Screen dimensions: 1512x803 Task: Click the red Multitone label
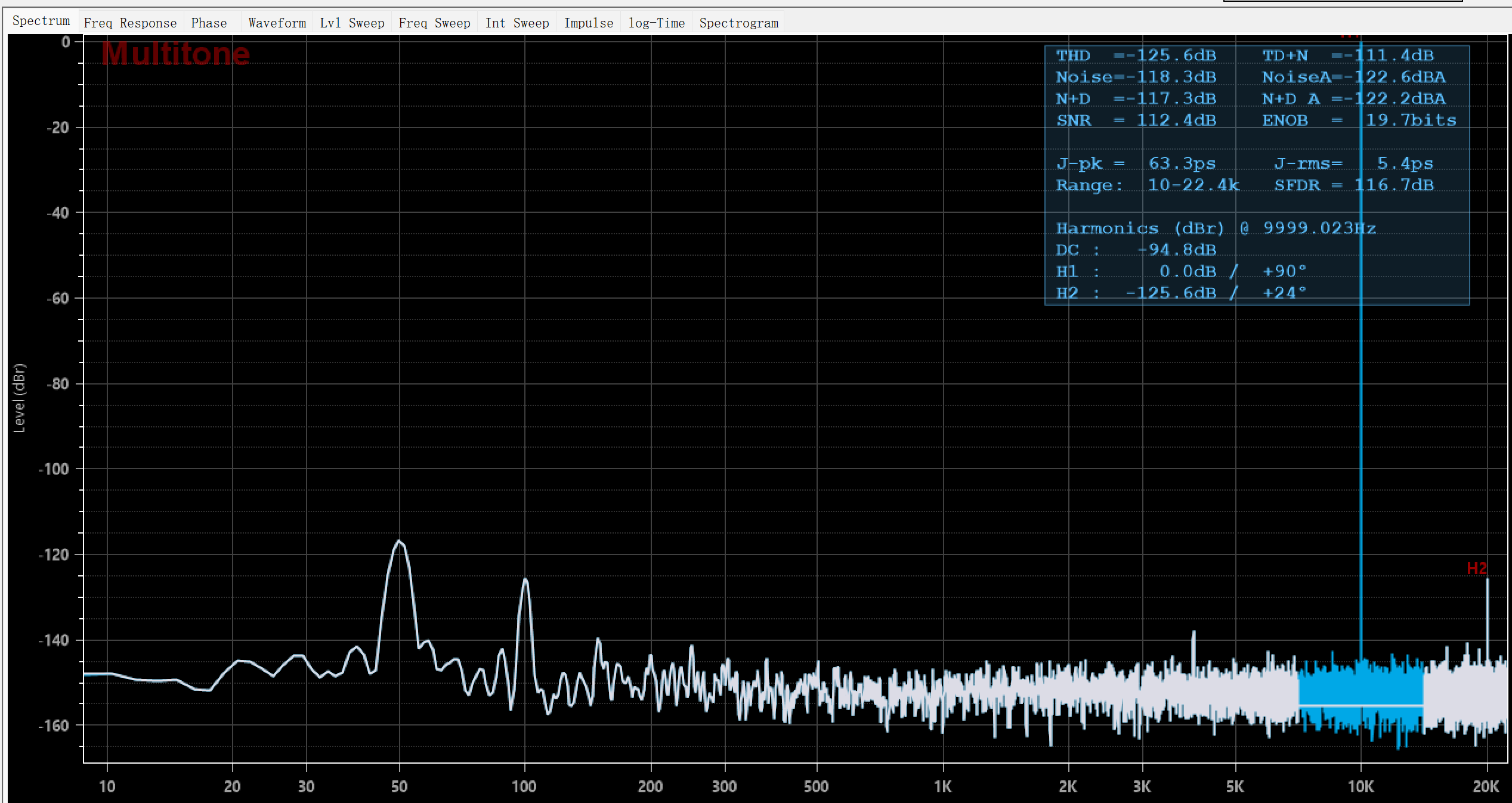tap(175, 54)
